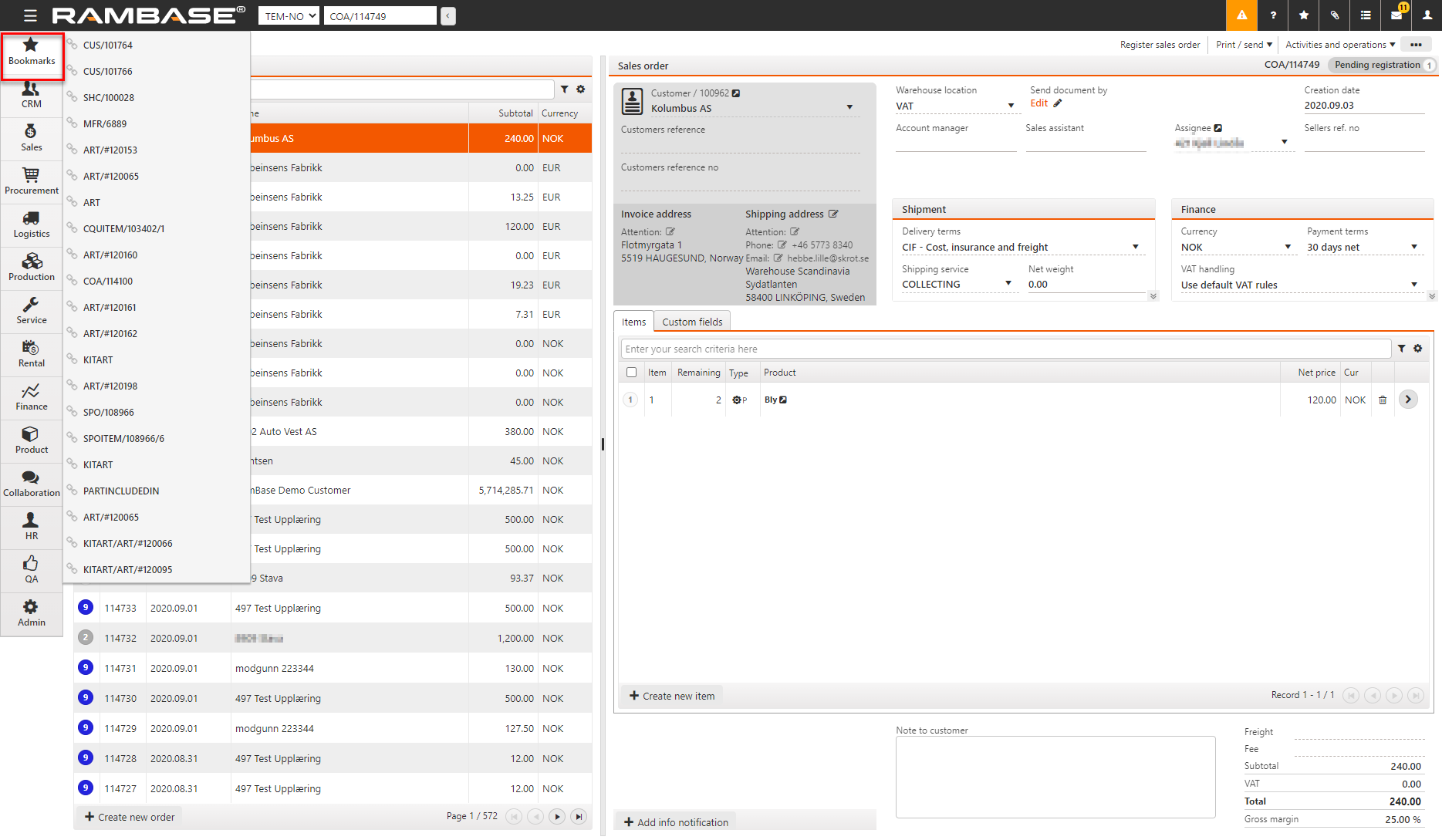The height and width of the screenshot is (840, 1442).
Task: Open the items grid settings gear
Action: click(x=1418, y=349)
